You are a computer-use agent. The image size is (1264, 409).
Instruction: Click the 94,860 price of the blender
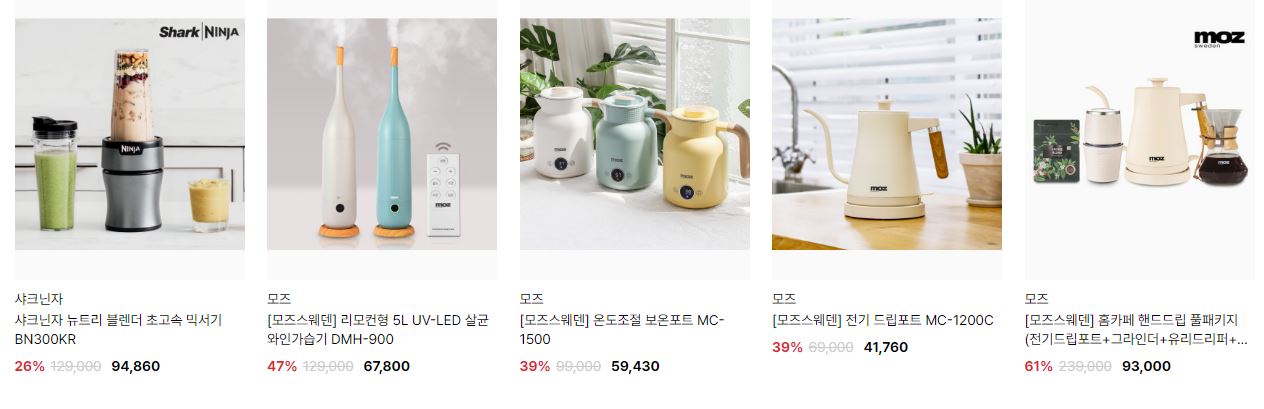click(136, 366)
